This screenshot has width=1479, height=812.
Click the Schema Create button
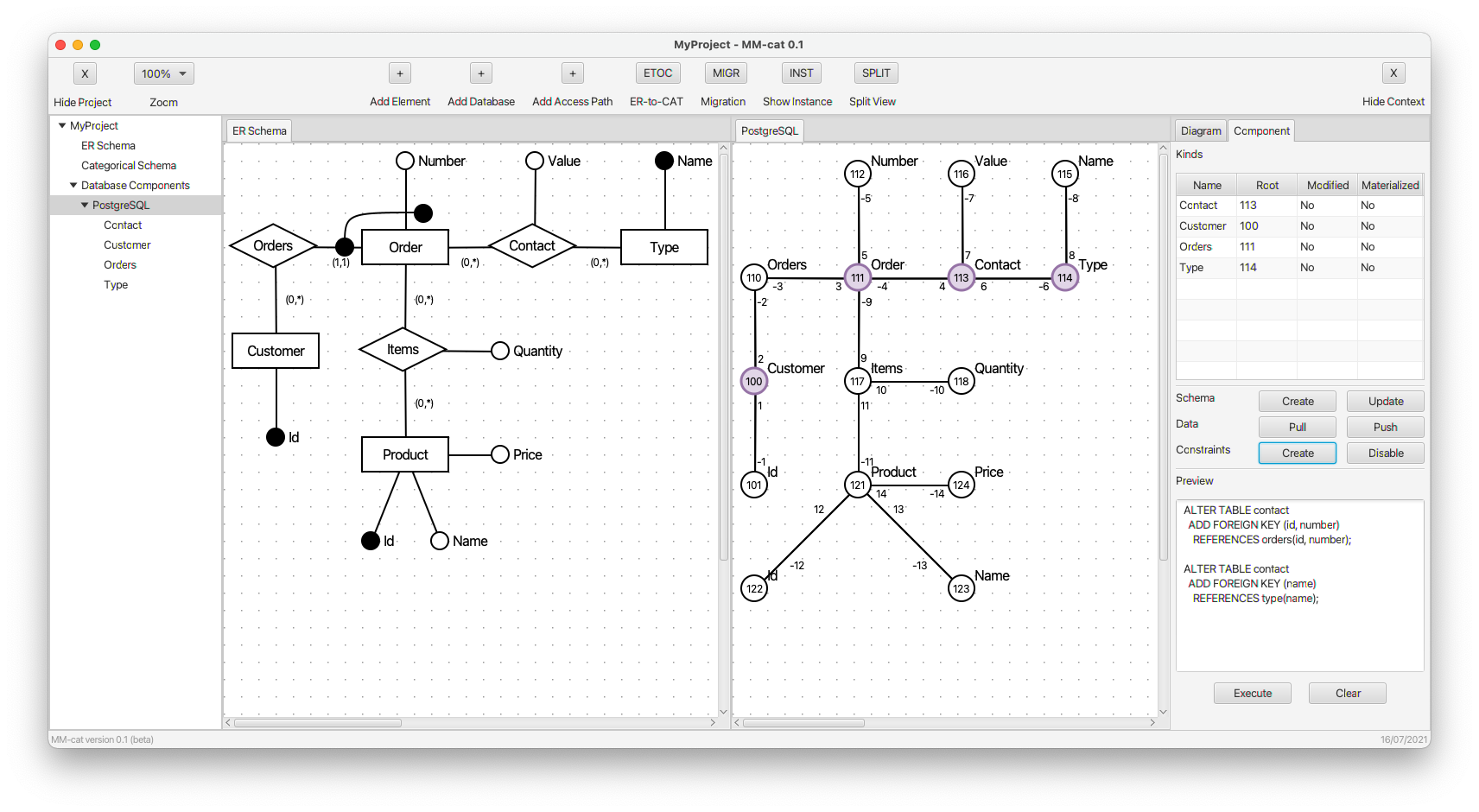(x=1298, y=402)
